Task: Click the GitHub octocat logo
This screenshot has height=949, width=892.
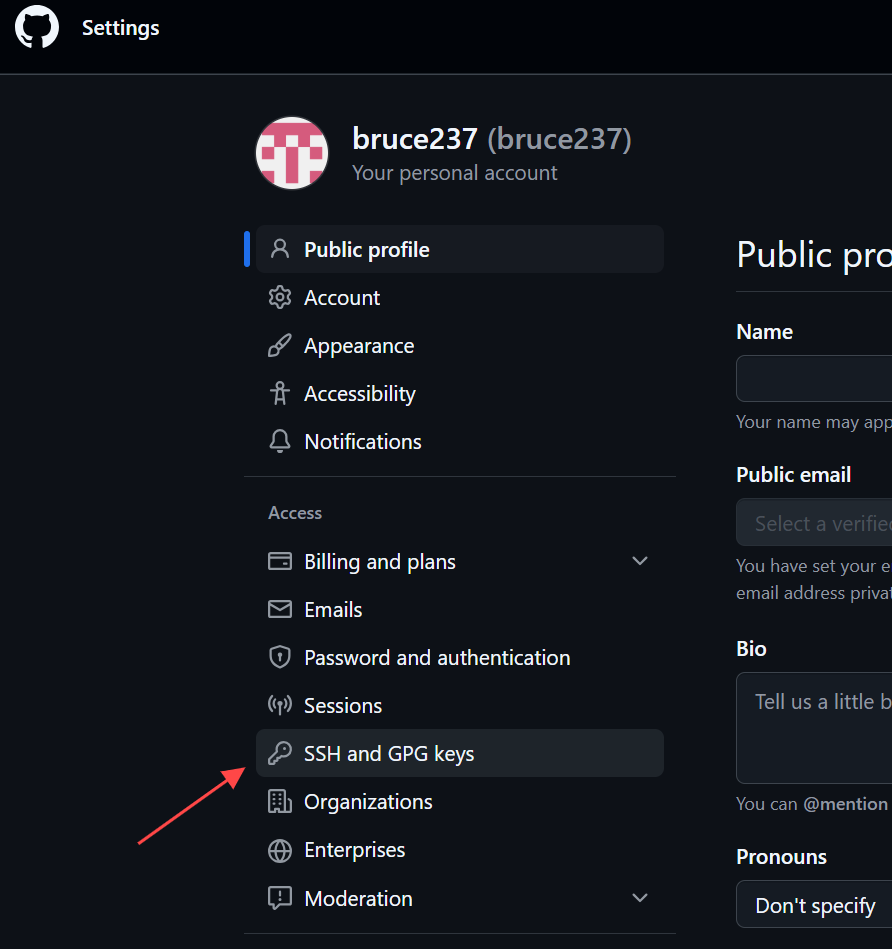Action: click(x=37, y=27)
